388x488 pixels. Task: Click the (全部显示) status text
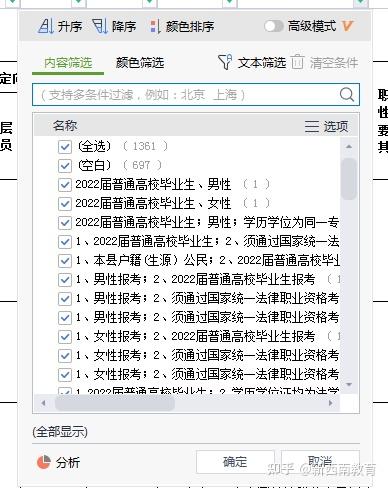[60, 432]
